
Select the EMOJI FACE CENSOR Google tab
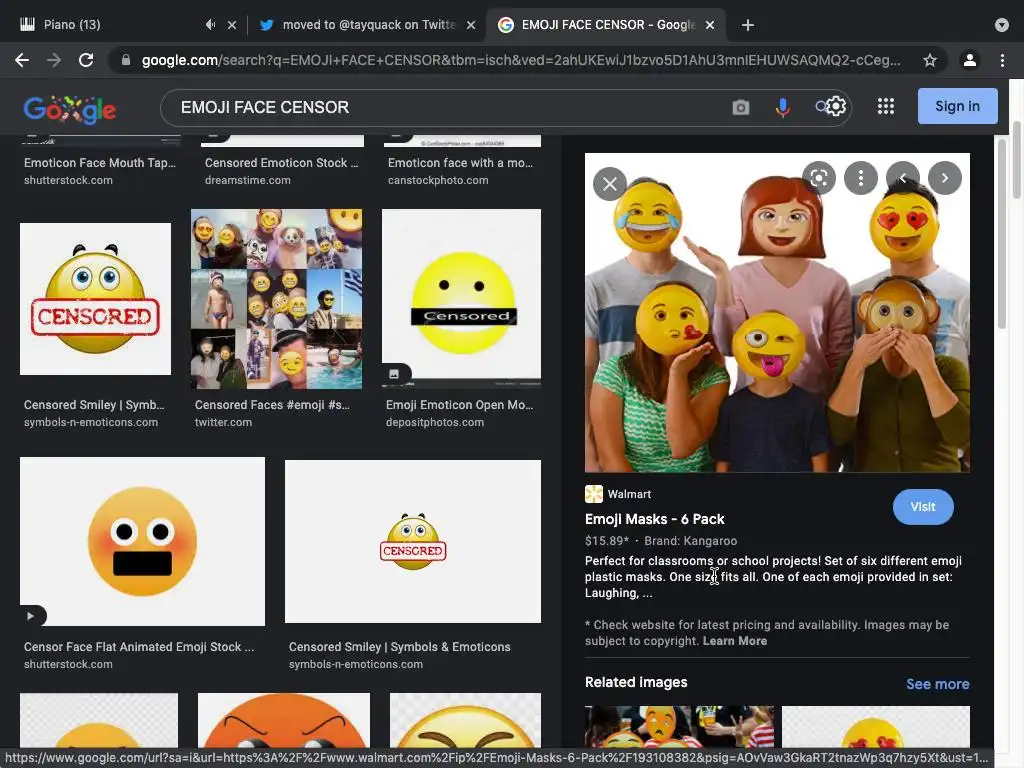pos(608,25)
